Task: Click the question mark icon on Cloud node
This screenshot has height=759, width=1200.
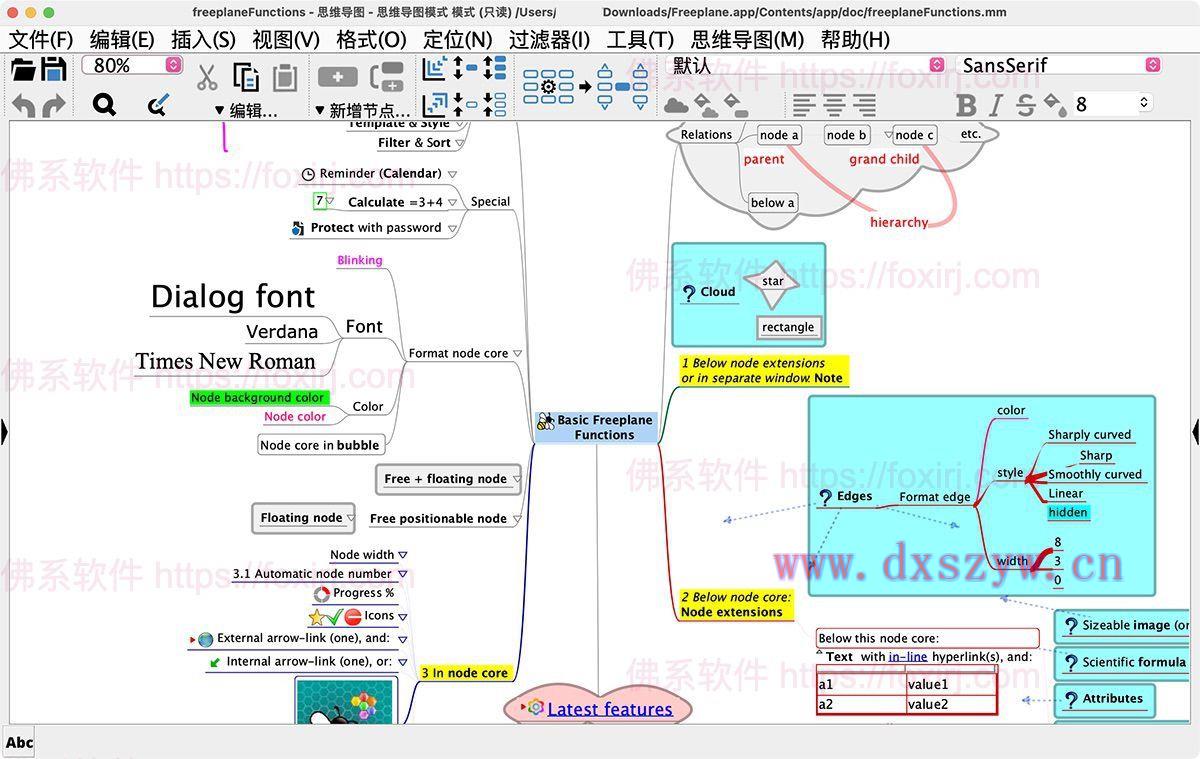Action: 688,293
